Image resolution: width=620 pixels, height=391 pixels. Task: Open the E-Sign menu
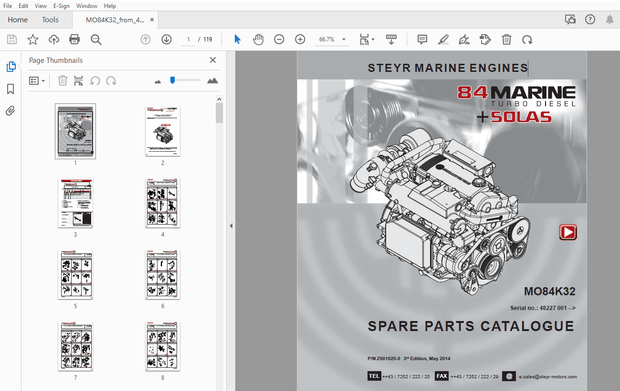61,6
